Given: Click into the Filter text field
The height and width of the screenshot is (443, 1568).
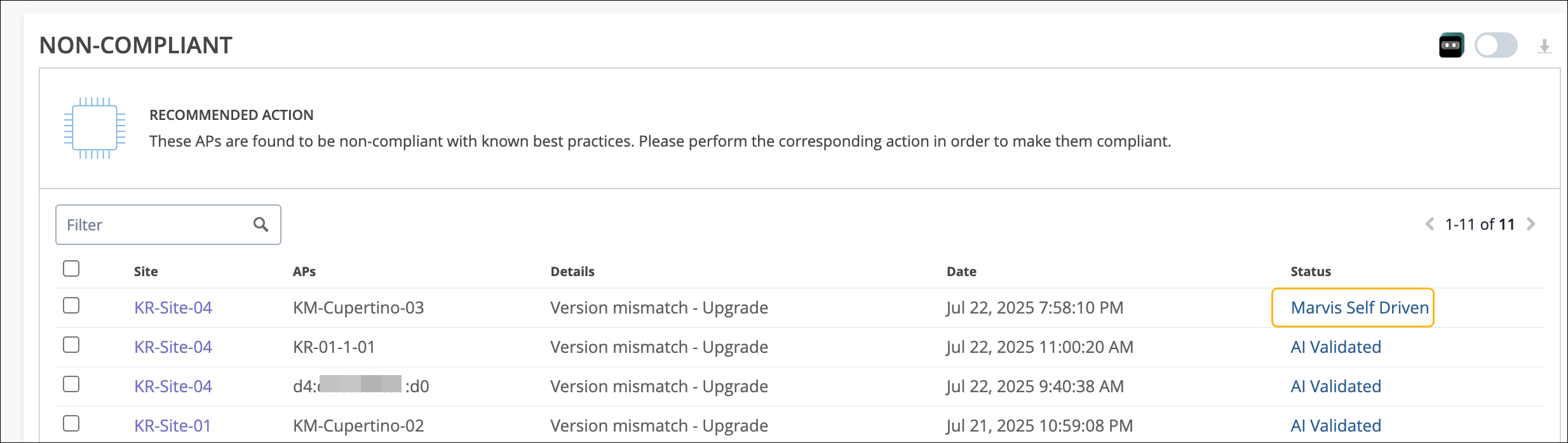Looking at the screenshot, I should (156, 225).
